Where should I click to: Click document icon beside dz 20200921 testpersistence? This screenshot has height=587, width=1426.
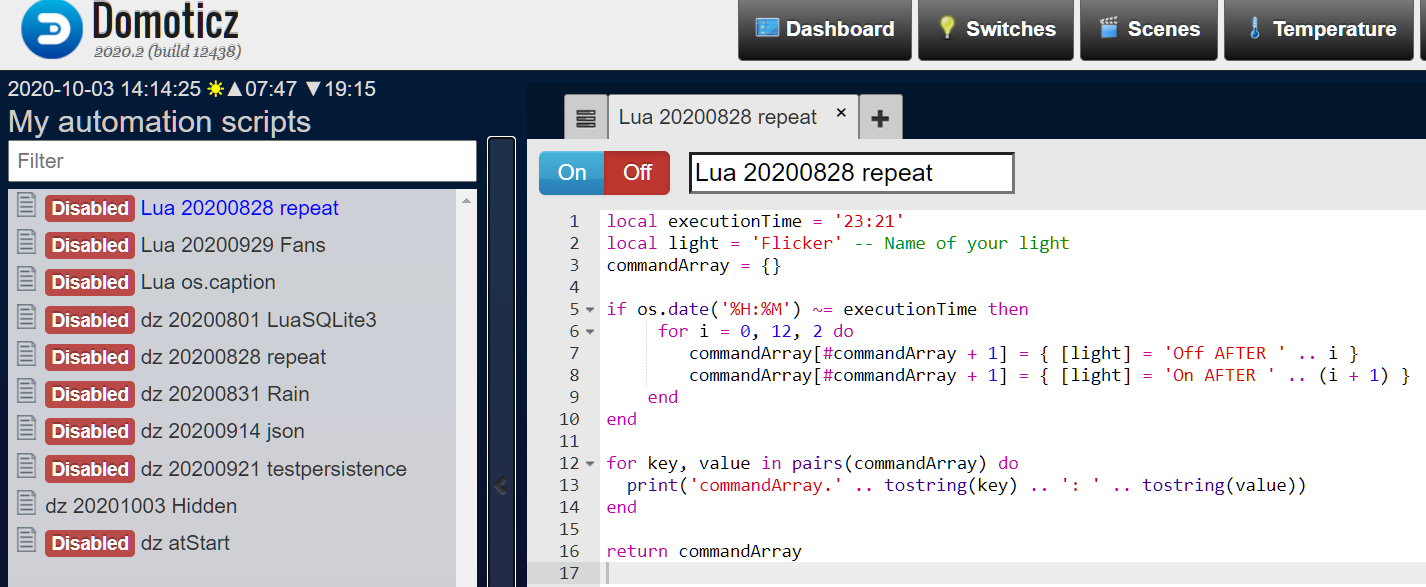(27, 468)
